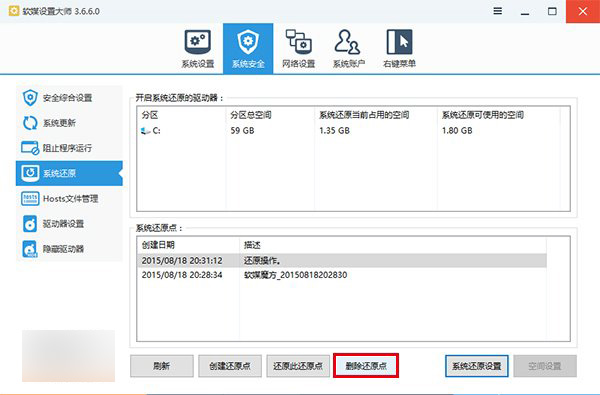Open 阻止程序运行 sidebar item
This screenshot has width=600, height=395.
pos(69,148)
